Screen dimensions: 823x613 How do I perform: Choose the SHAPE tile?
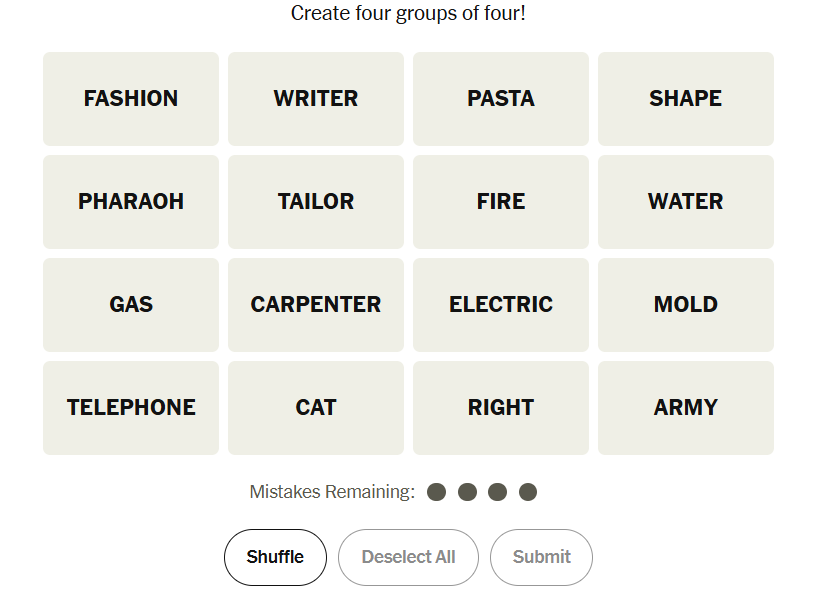click(686, 99)
